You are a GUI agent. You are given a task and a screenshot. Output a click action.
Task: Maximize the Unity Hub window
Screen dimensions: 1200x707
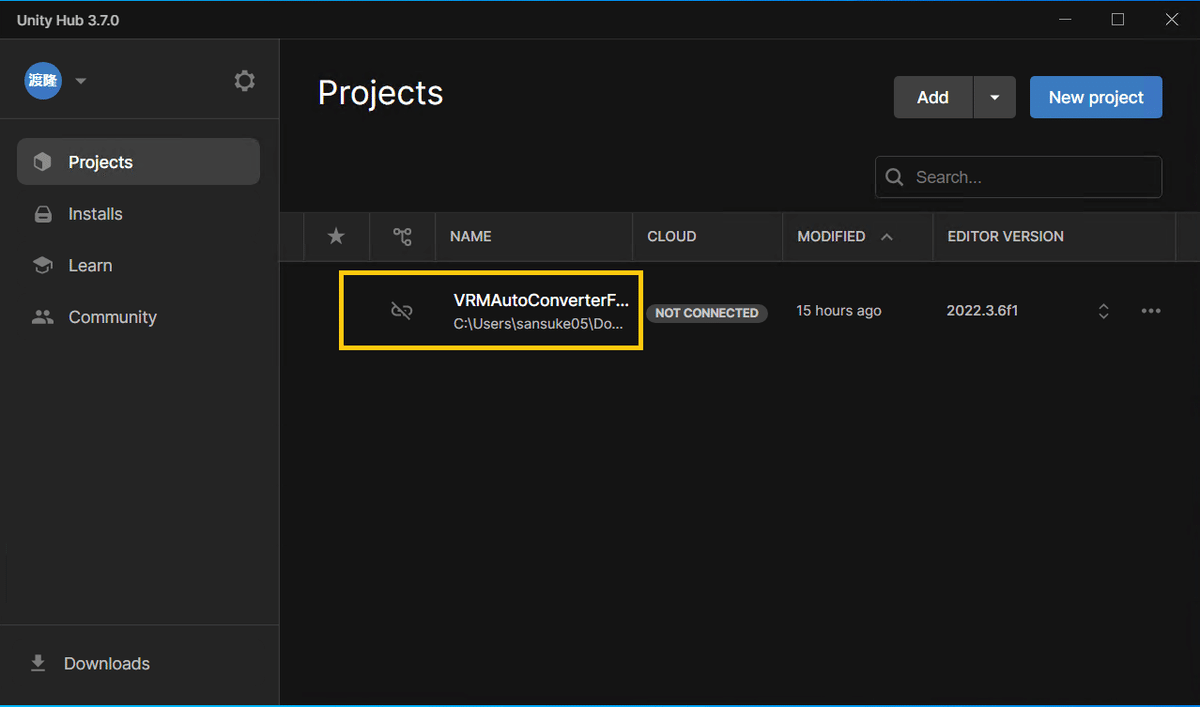[x=1118, y=19]
